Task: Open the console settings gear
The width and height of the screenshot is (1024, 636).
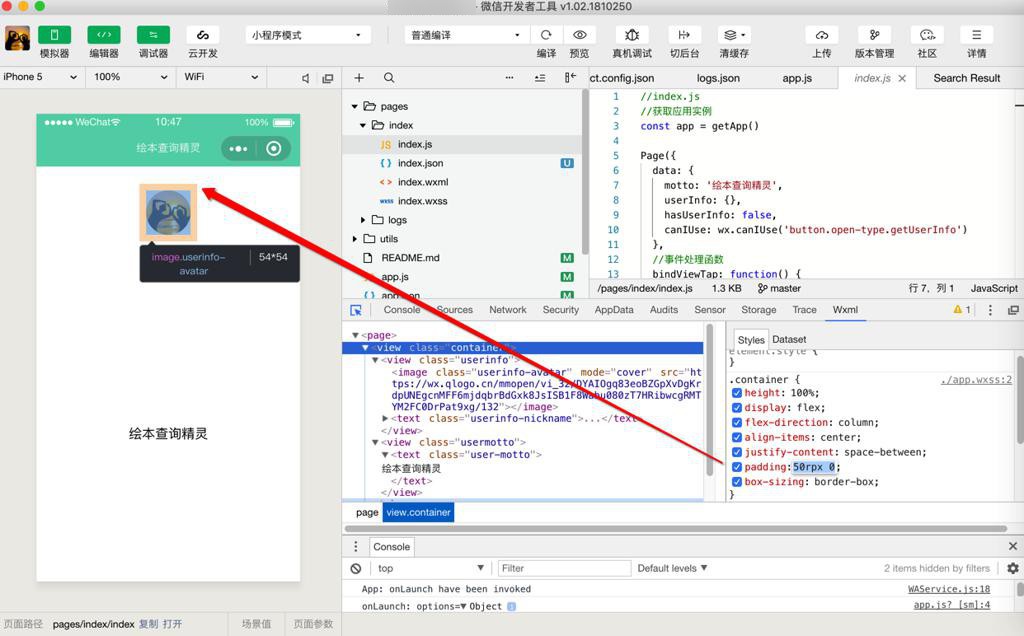Action: point(1013,568)
